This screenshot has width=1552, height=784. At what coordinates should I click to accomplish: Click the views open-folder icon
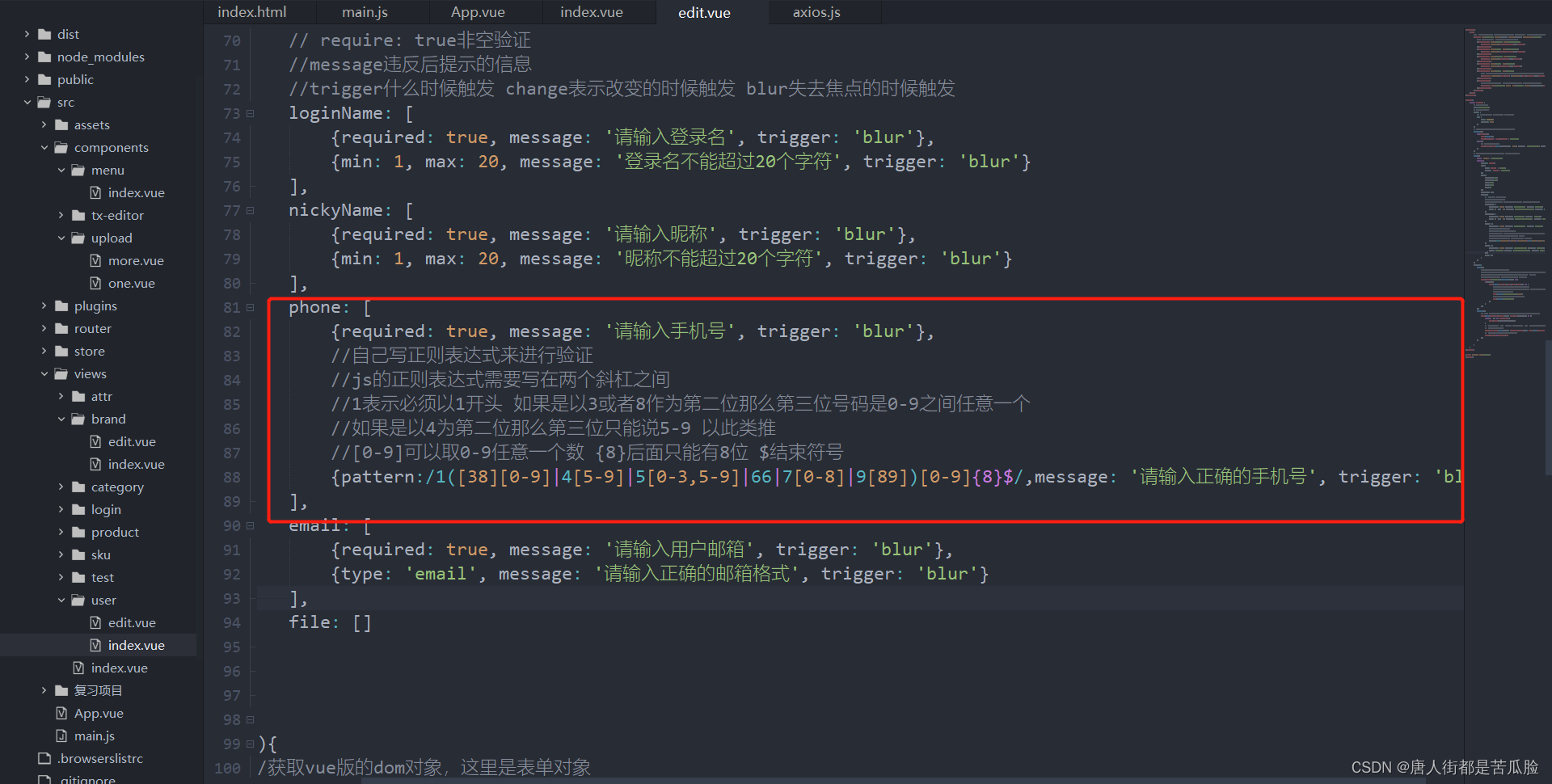click(61, 373)
